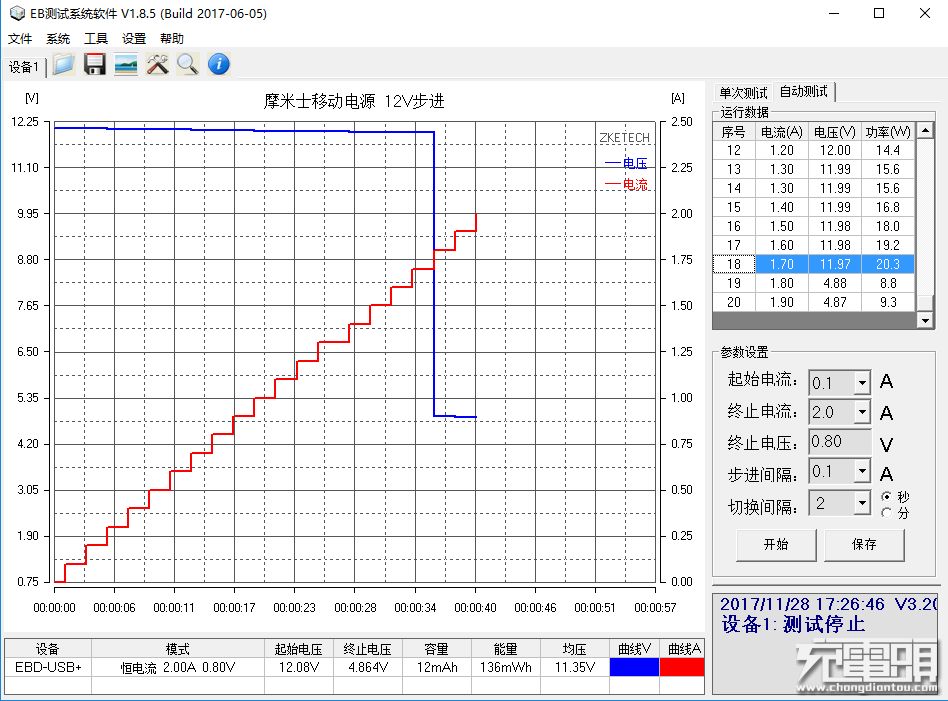
Task: Open the 设置 menu
Action: pos(134,39)
